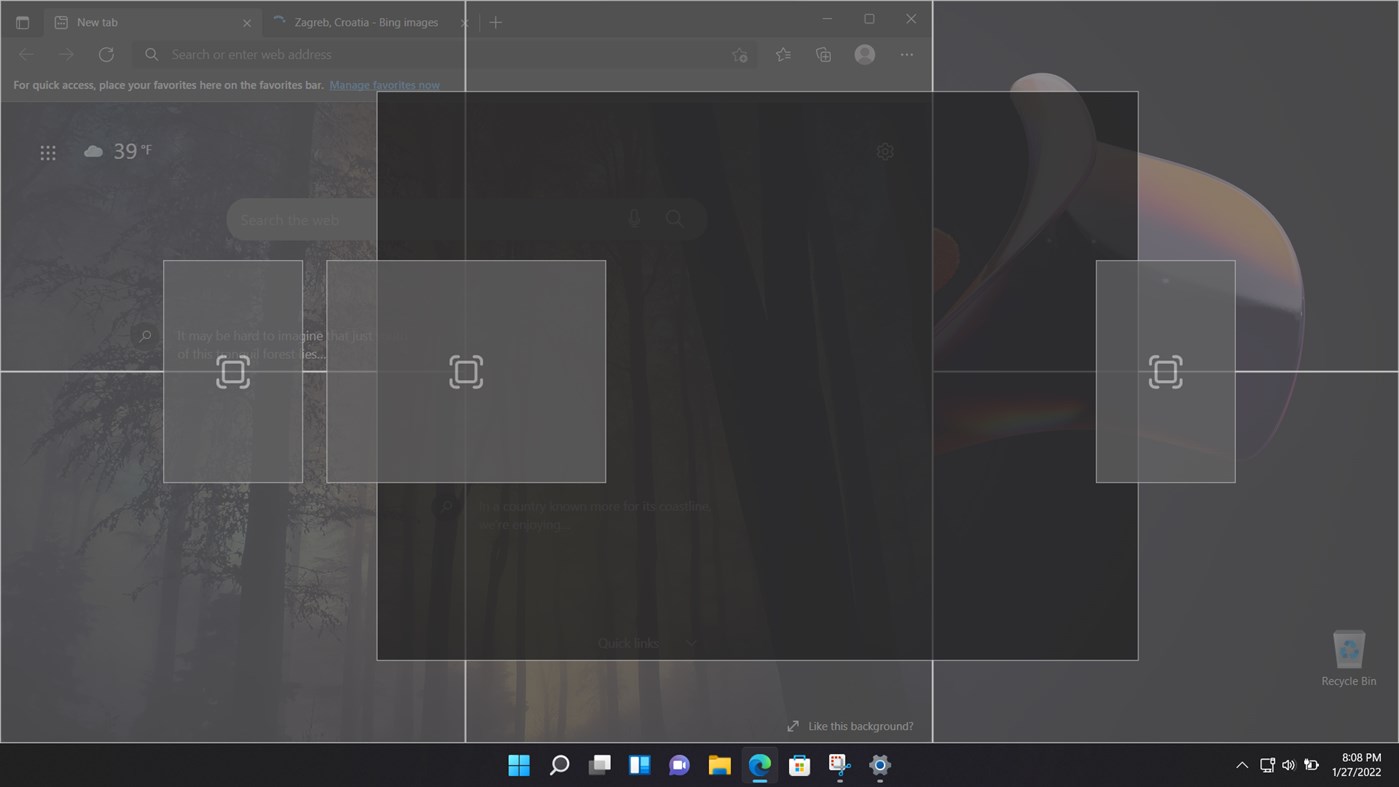Expand the Quick links chevron
Screen dimensions: 1399x787
point(691,643)
